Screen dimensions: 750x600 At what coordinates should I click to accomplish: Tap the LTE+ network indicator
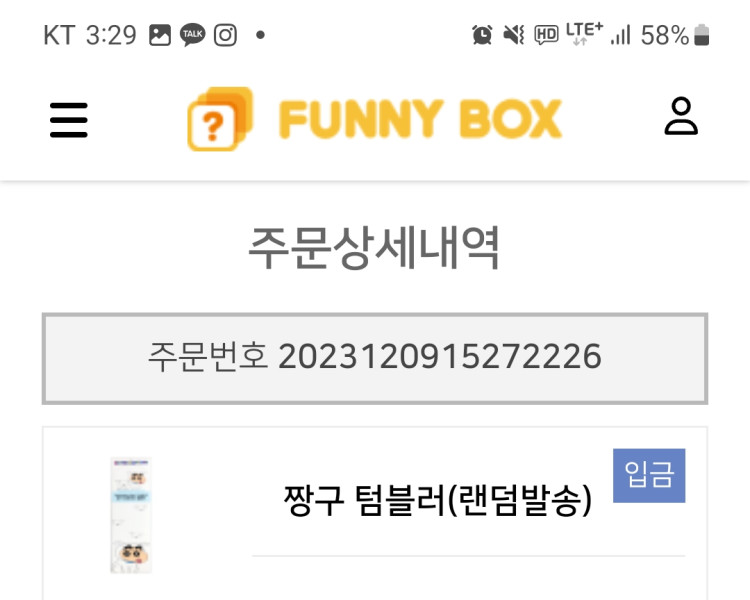[584, 33]
